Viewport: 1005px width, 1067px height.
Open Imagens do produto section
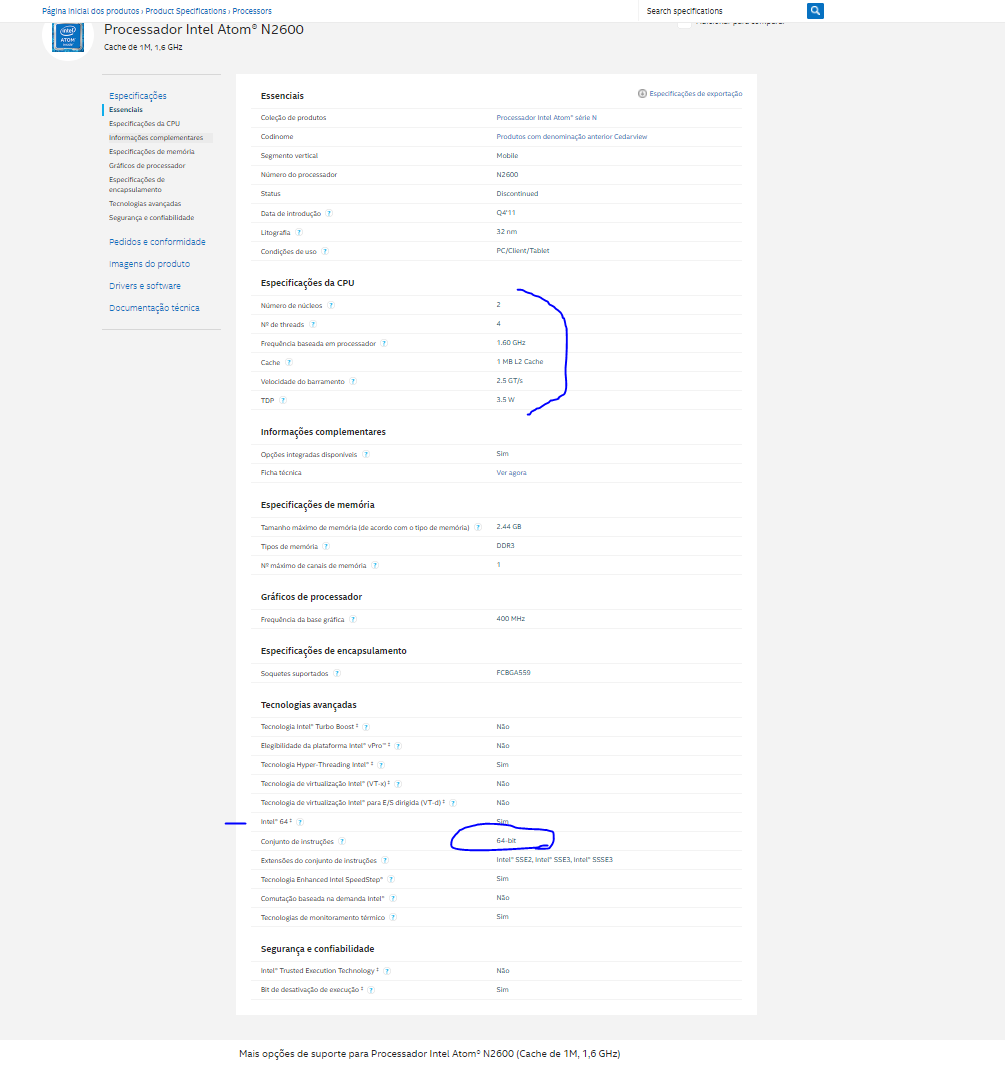click(150, 264)
